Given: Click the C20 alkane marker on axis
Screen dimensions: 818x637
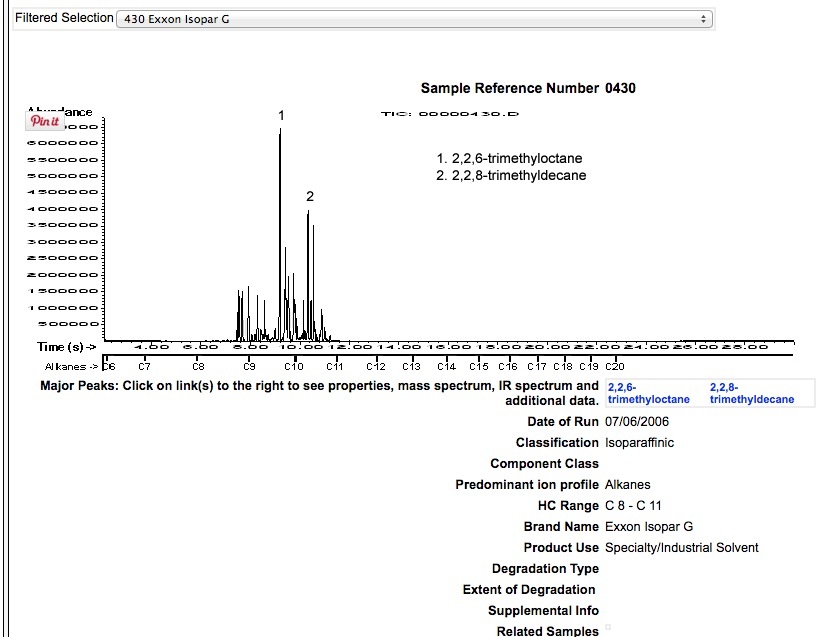Looking at the screenshot, I should 615,367.
